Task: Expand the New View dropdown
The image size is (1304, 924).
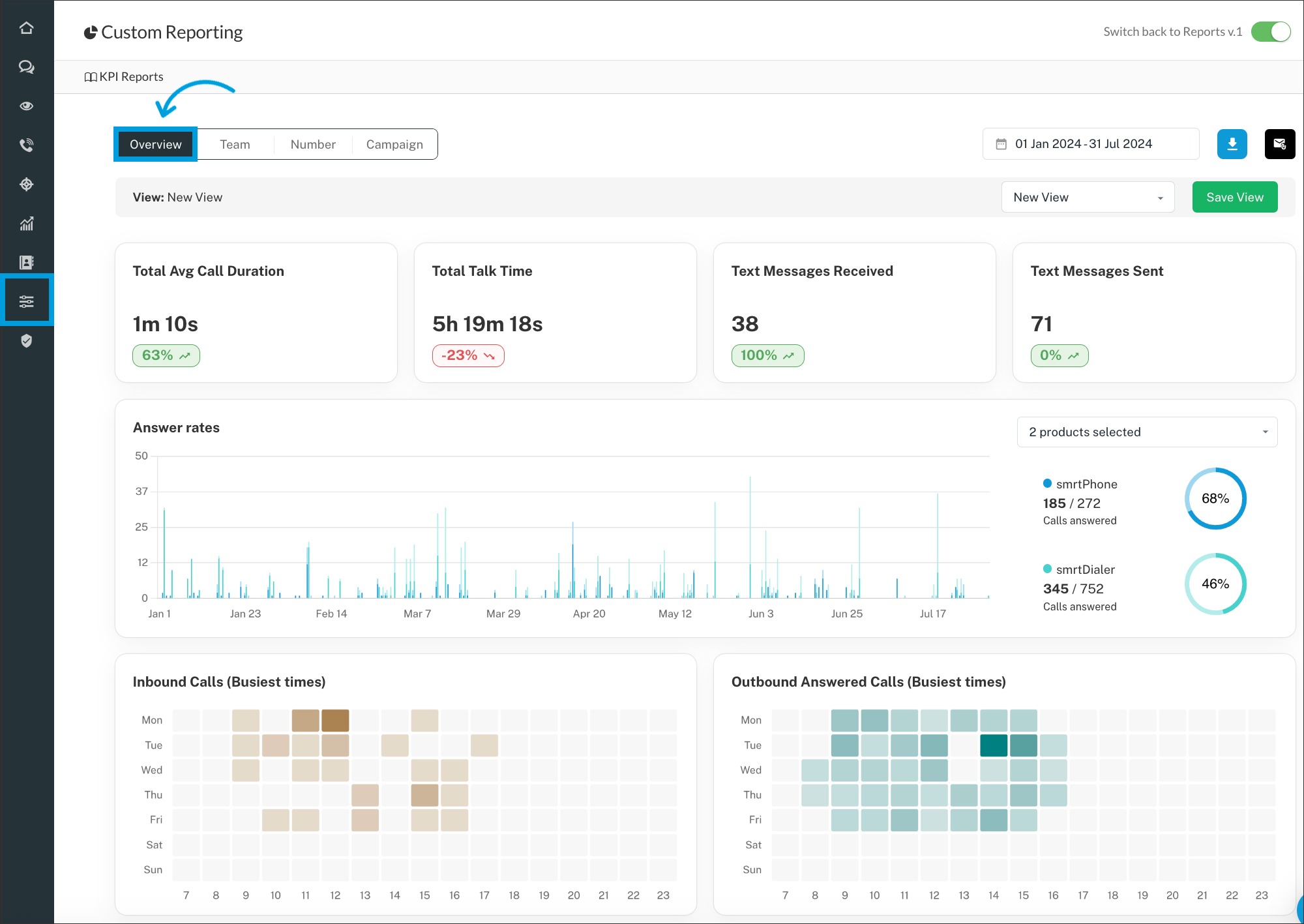Action: 1088,198
